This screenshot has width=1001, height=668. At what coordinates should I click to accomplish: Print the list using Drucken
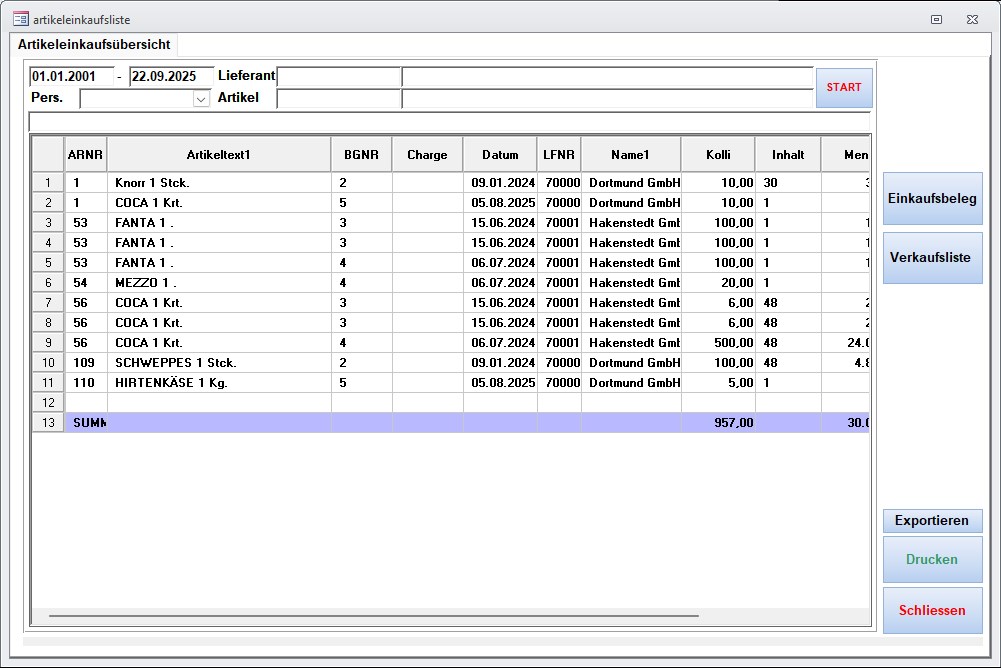(x=932, y=559)
